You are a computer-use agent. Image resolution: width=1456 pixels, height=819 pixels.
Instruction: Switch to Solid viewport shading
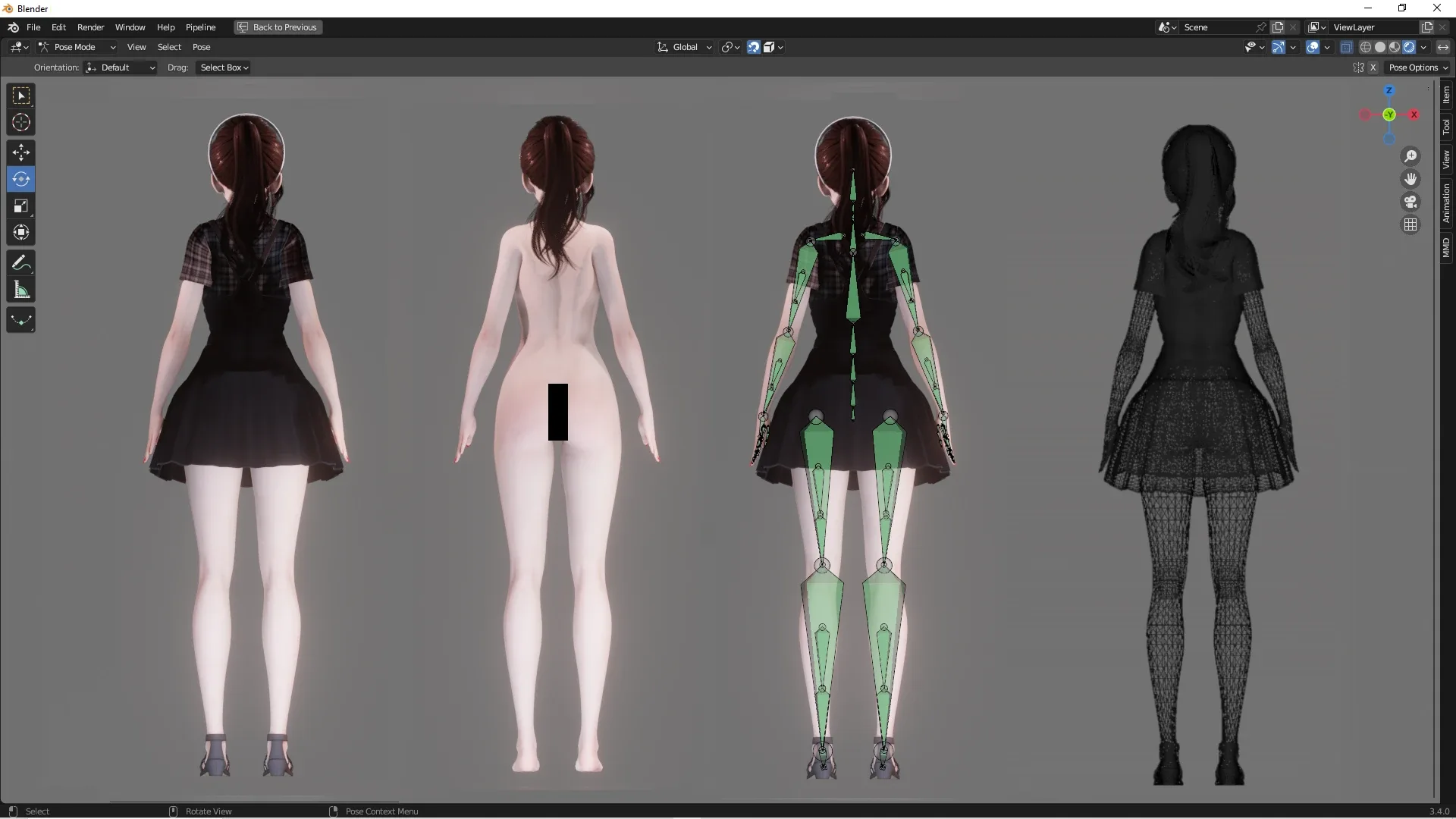click(1380, 47)
